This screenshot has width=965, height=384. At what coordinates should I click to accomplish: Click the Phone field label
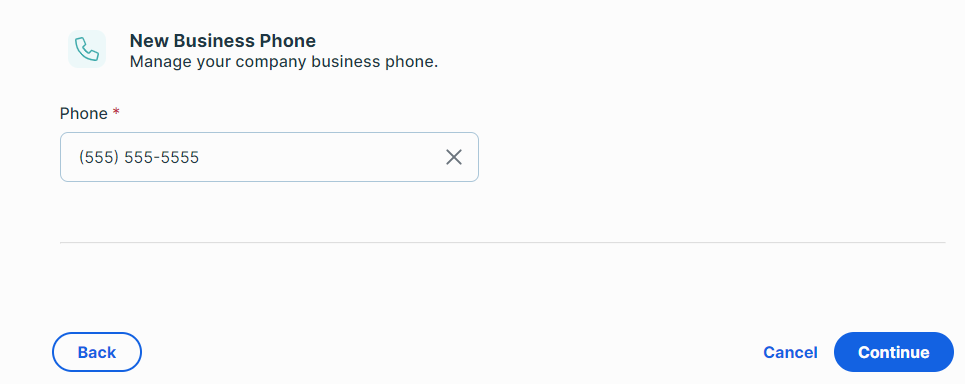point(84,114)
